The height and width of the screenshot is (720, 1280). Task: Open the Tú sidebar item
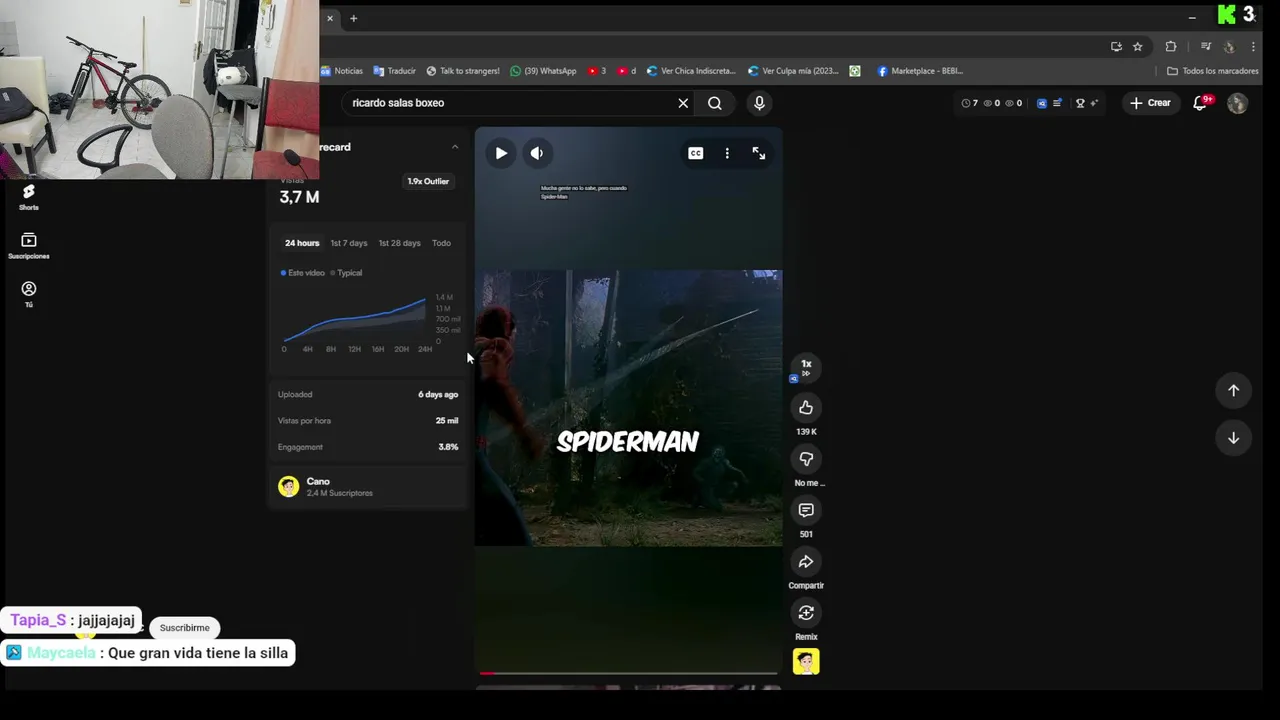click(x=28, y=294)
